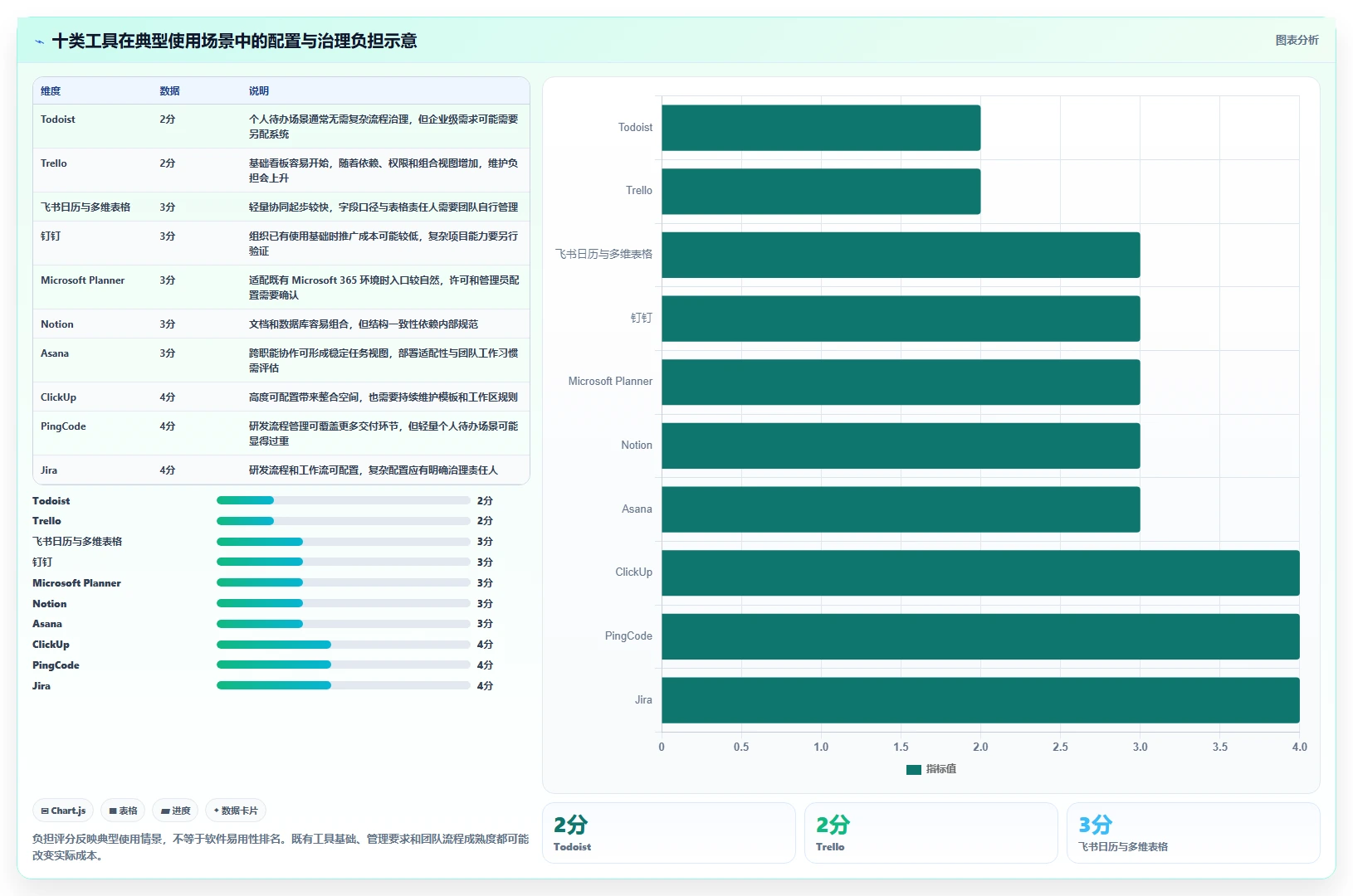Click the 4.0 tick on chart axis
Viewport: 1353px width, 896px height.
point(1299,747)
